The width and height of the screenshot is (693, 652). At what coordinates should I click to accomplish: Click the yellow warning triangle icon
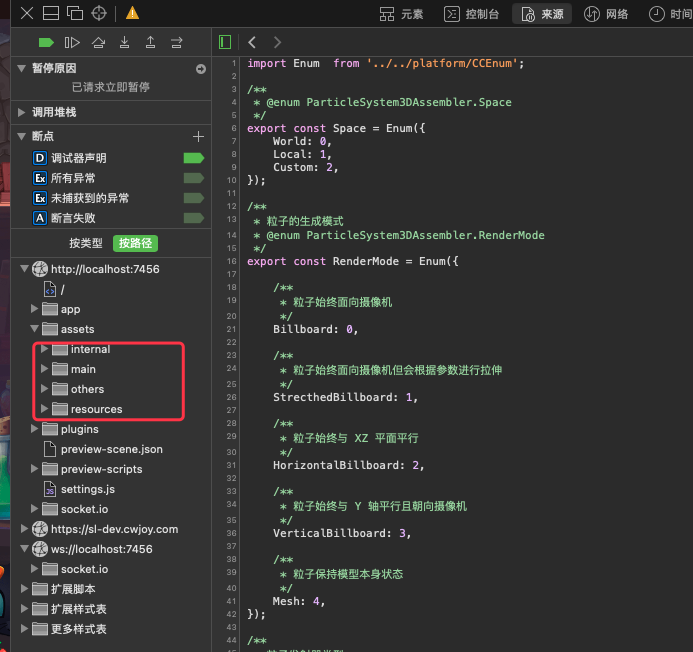132,13
